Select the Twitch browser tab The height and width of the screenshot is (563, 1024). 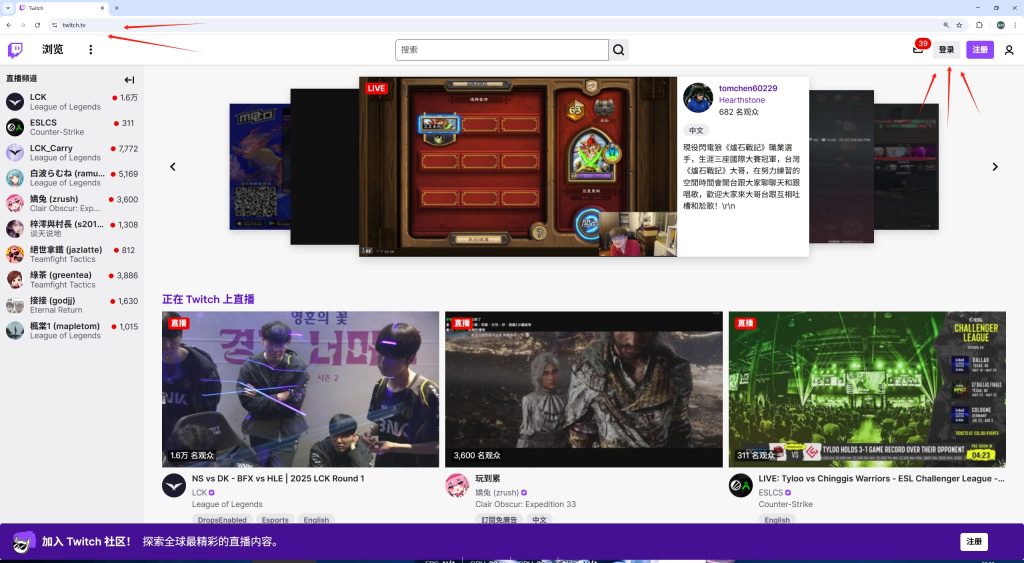click(61, 8)
